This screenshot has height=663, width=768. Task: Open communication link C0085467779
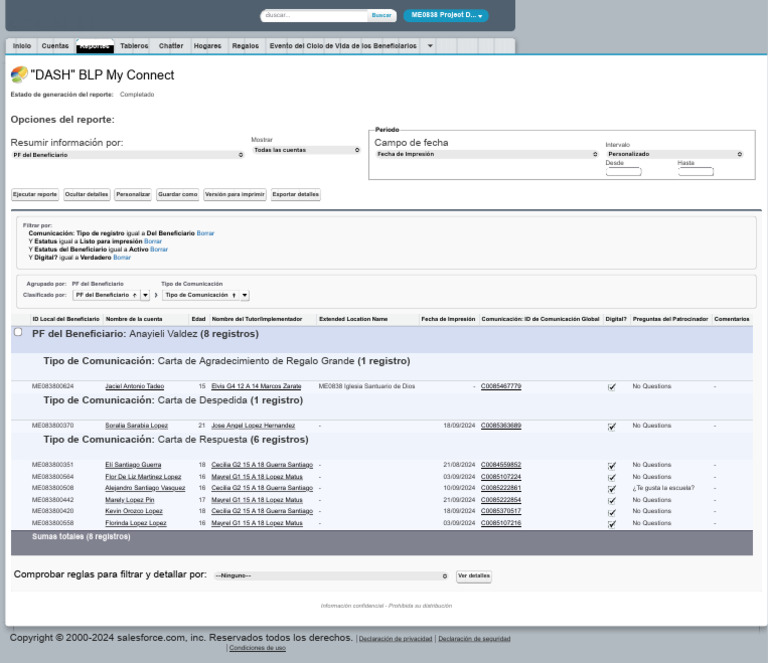tap(501, 386)
